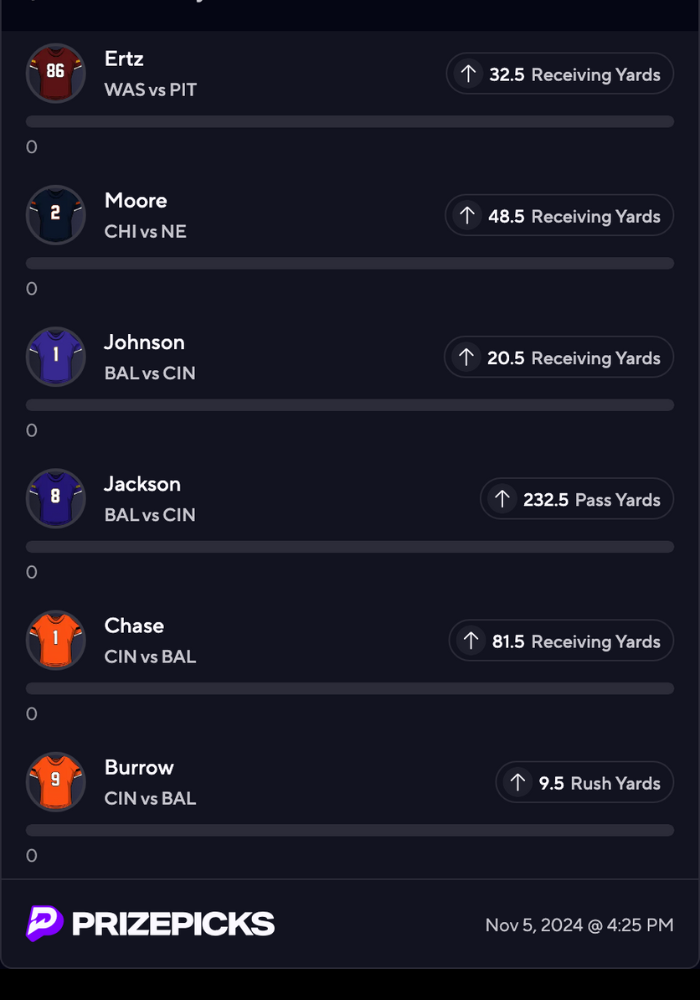Select Moore's 48.5 Receiving Yards pill

559,216
